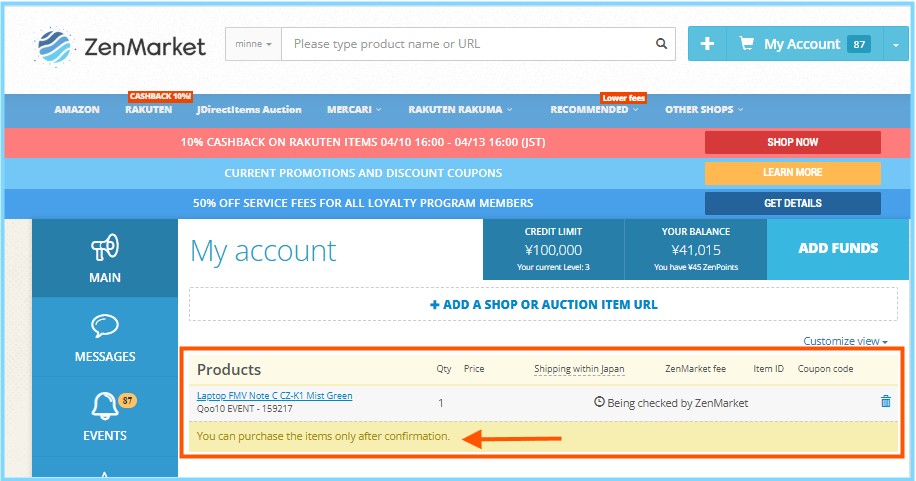The height and width of the screenshot is (481, 916).
Task: Click the Qty column header
Action: point(443,369)
